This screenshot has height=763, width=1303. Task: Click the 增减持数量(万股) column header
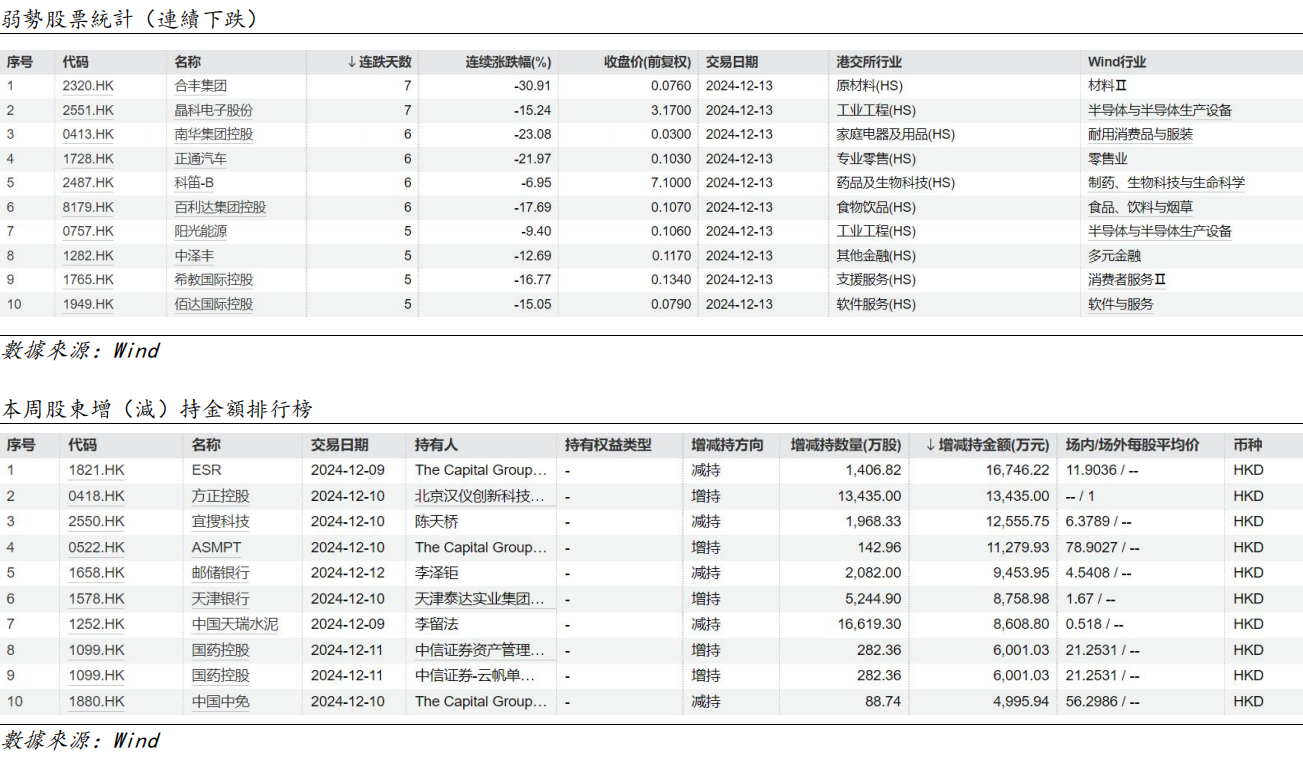[845, 445]
